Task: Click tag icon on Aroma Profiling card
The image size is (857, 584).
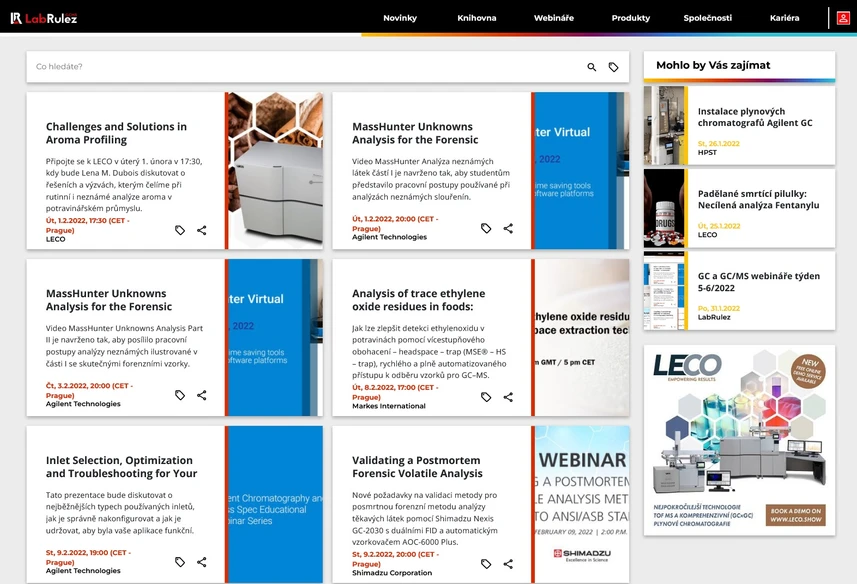Action: point(180,230)
